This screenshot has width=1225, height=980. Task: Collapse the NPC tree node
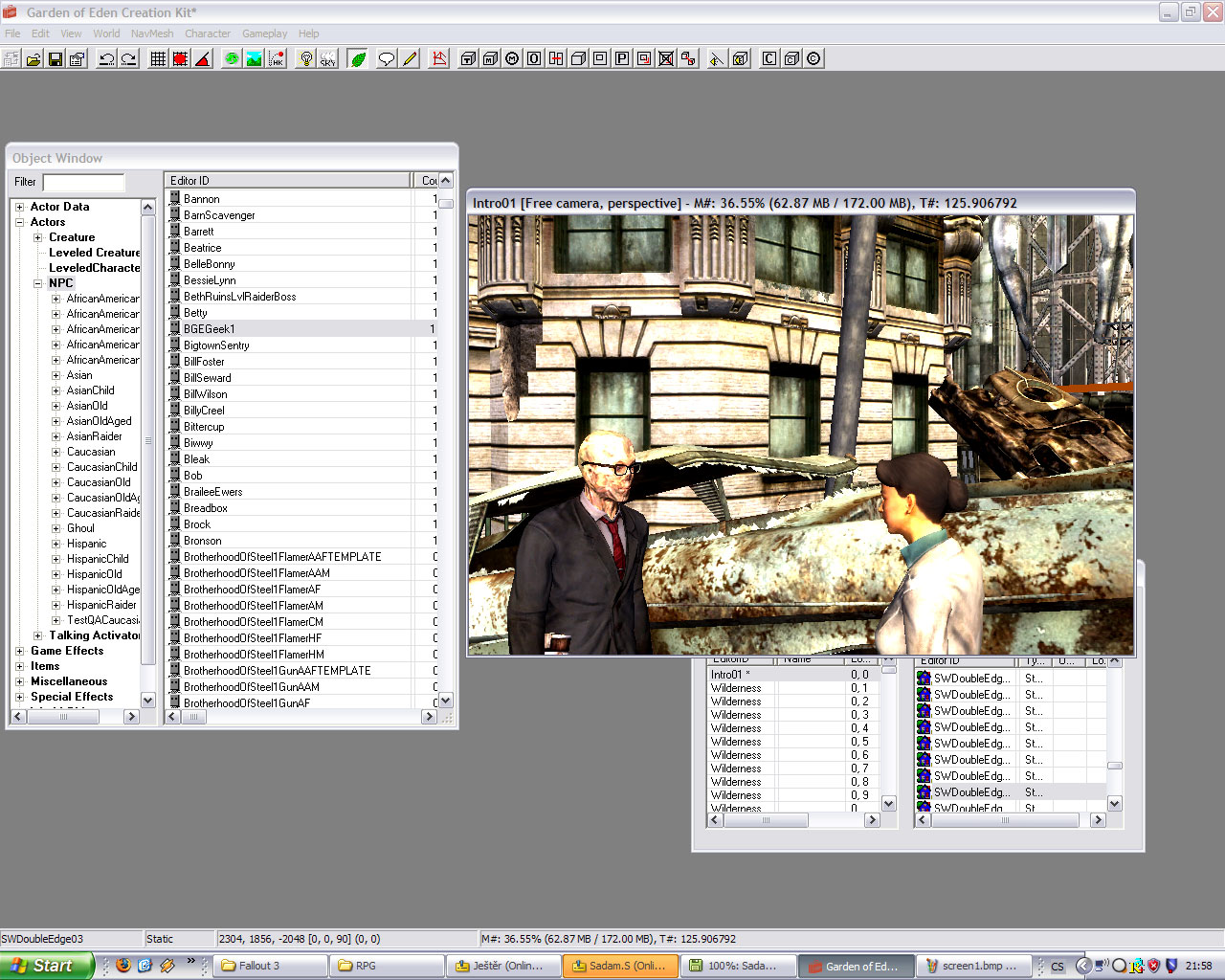pyautogui.click(x=37, y=283)
